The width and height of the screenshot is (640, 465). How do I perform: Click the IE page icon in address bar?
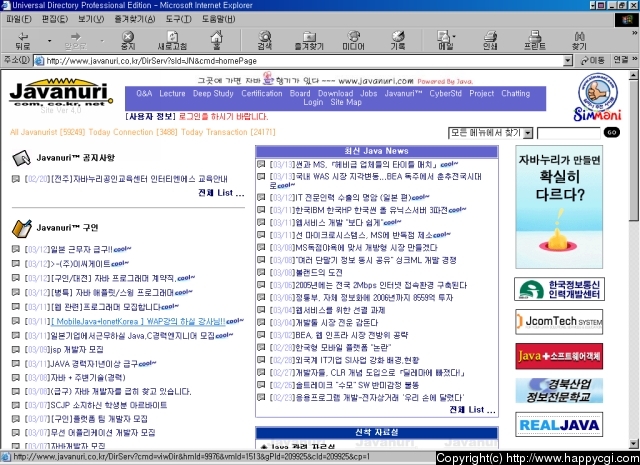(x=39, y=61)
